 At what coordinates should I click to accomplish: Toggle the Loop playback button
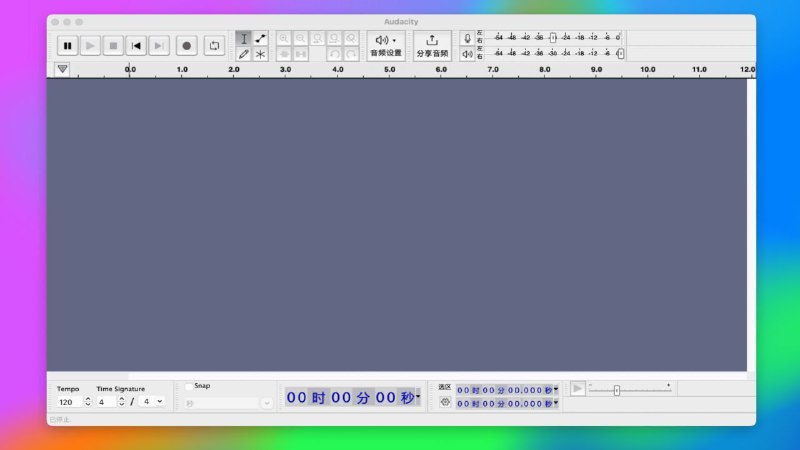coord(214,45)
